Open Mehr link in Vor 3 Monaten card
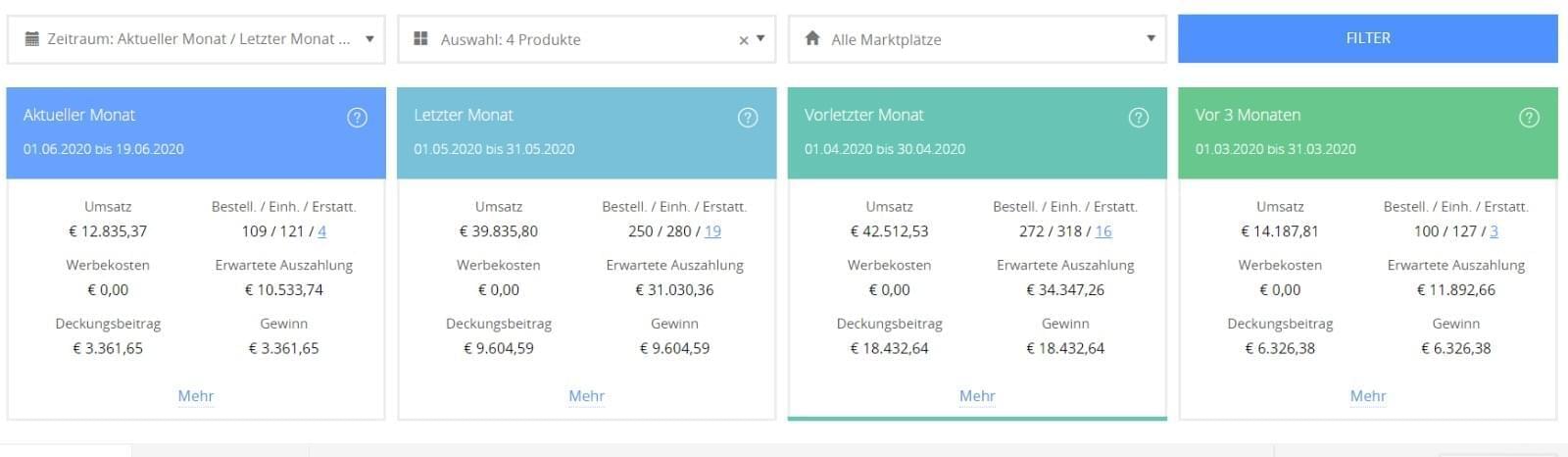 (1367, 396)
